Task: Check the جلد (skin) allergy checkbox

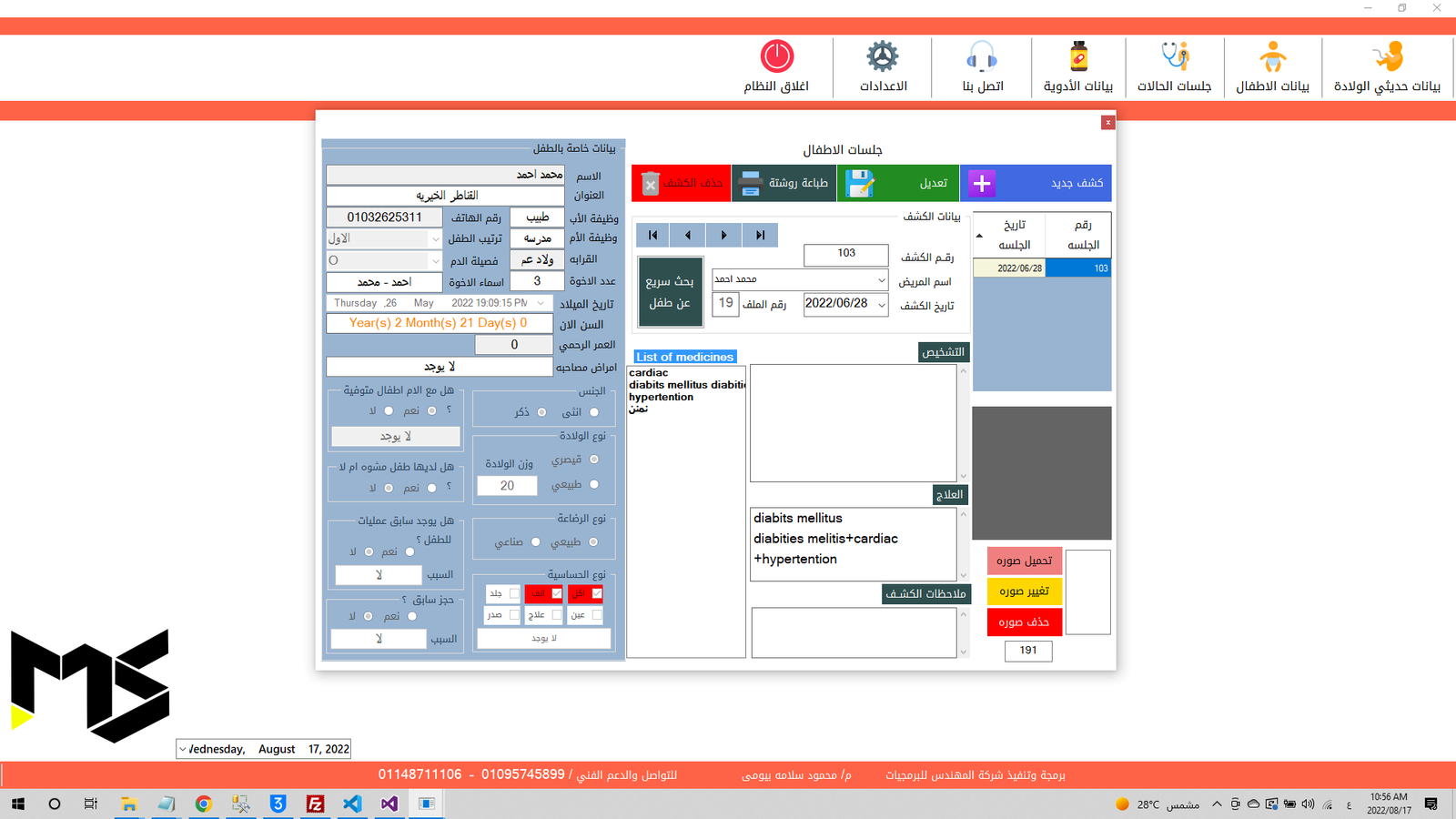Action: tap(514, 593)
